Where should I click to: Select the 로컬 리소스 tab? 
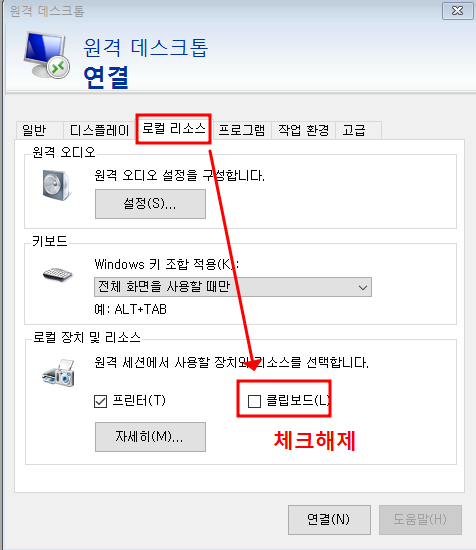coord(174,128)
